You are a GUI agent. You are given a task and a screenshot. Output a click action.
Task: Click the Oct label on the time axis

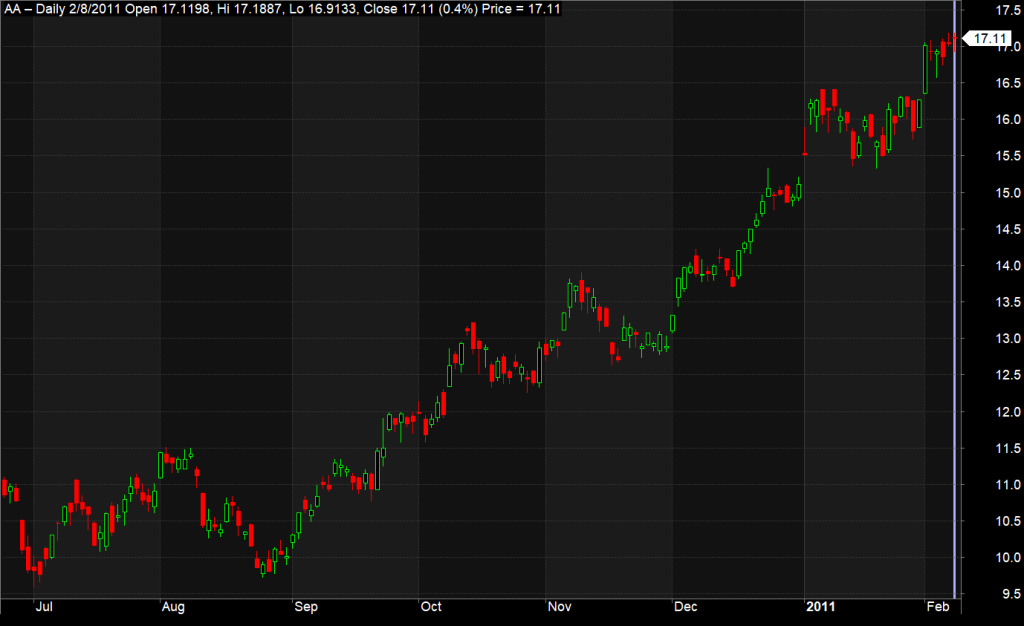(432, 606)
